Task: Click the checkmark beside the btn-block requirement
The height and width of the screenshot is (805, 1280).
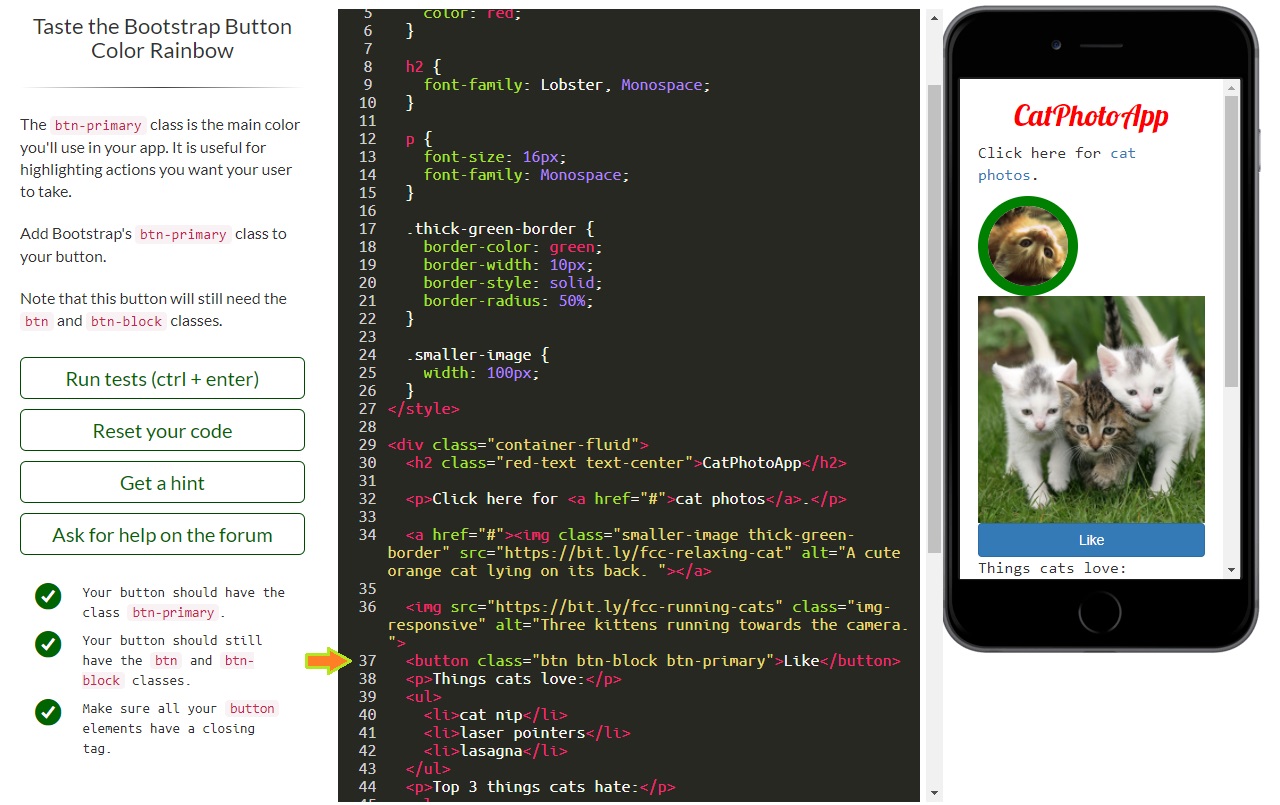Action: (x=48, y=644)
